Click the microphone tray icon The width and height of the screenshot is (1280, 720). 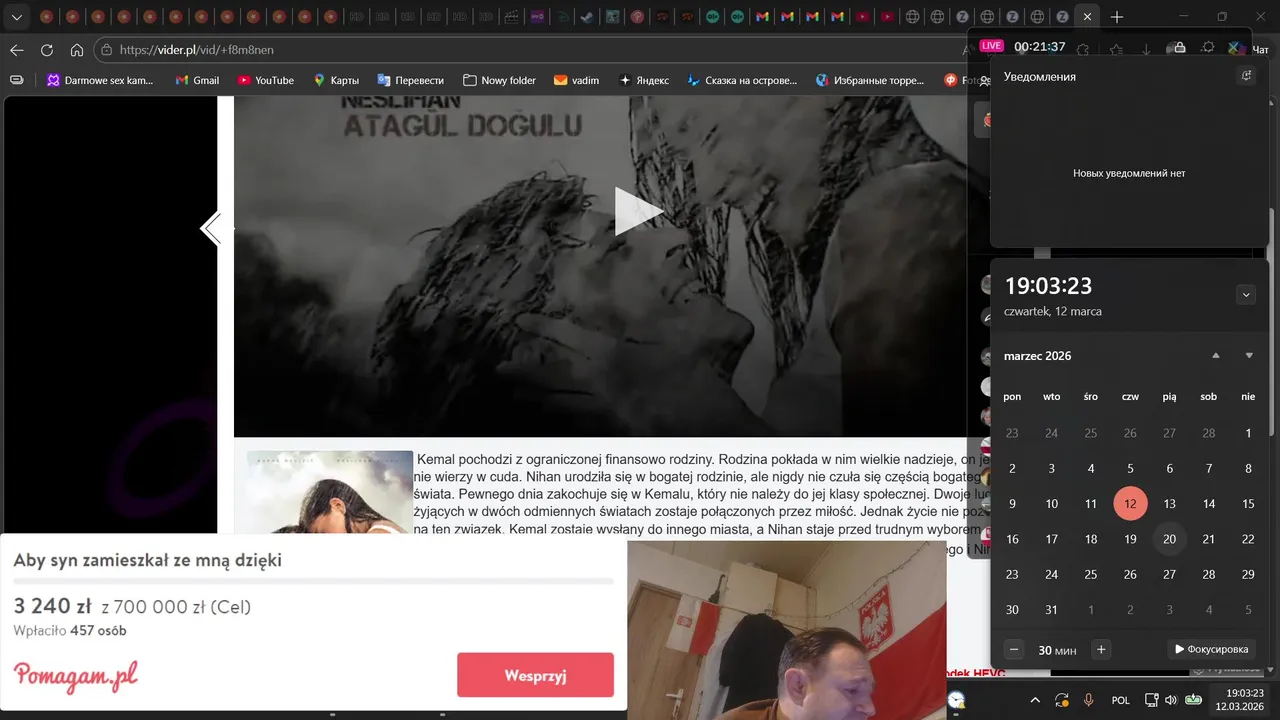point(1089,700)
